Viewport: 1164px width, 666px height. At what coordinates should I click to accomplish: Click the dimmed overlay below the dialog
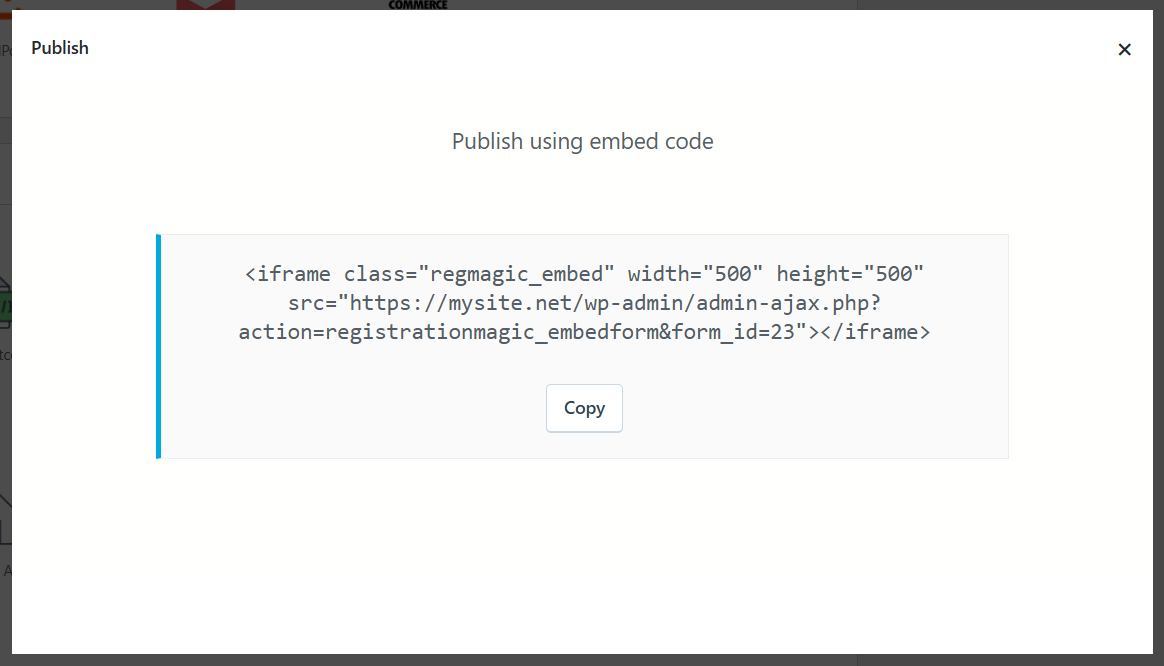pos(582,660)
